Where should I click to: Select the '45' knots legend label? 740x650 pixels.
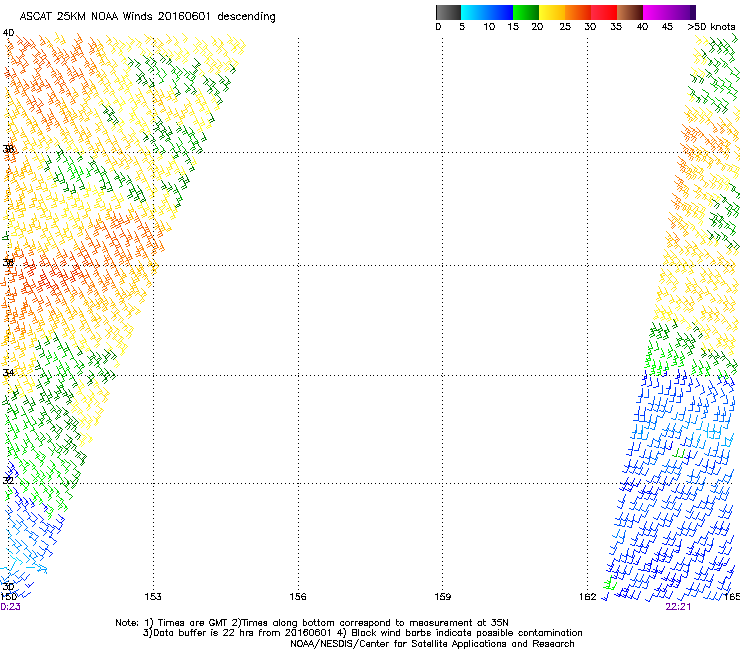click(667, 27)
